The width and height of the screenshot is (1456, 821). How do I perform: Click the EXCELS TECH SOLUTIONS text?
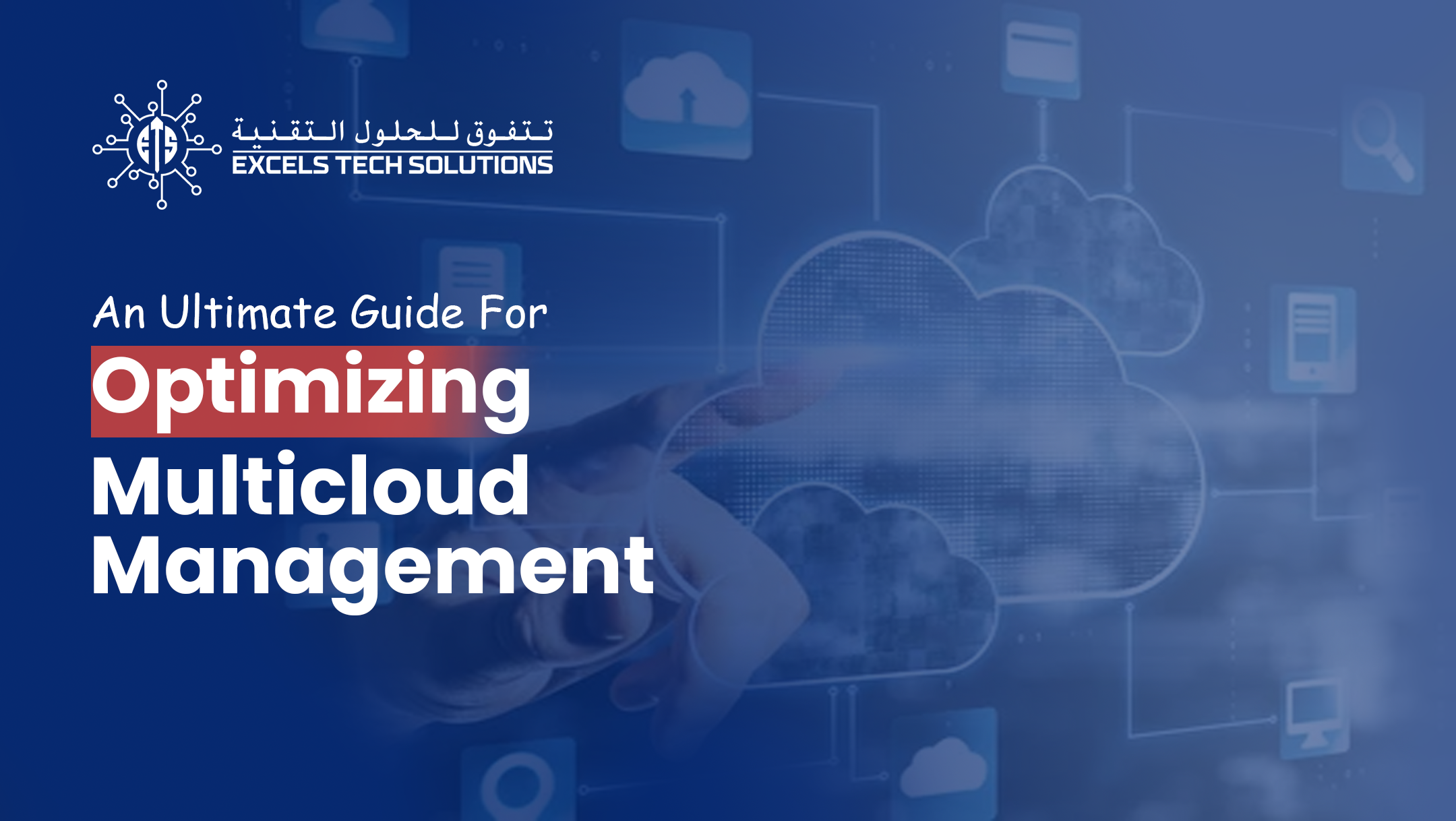click(392, 166)
